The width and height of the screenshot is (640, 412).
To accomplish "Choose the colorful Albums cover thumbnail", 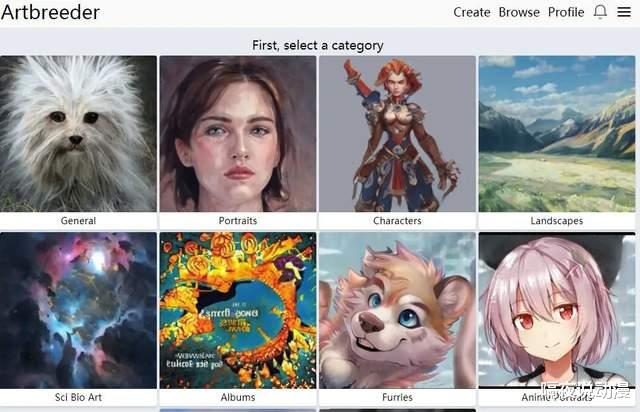I will point(238,310).
